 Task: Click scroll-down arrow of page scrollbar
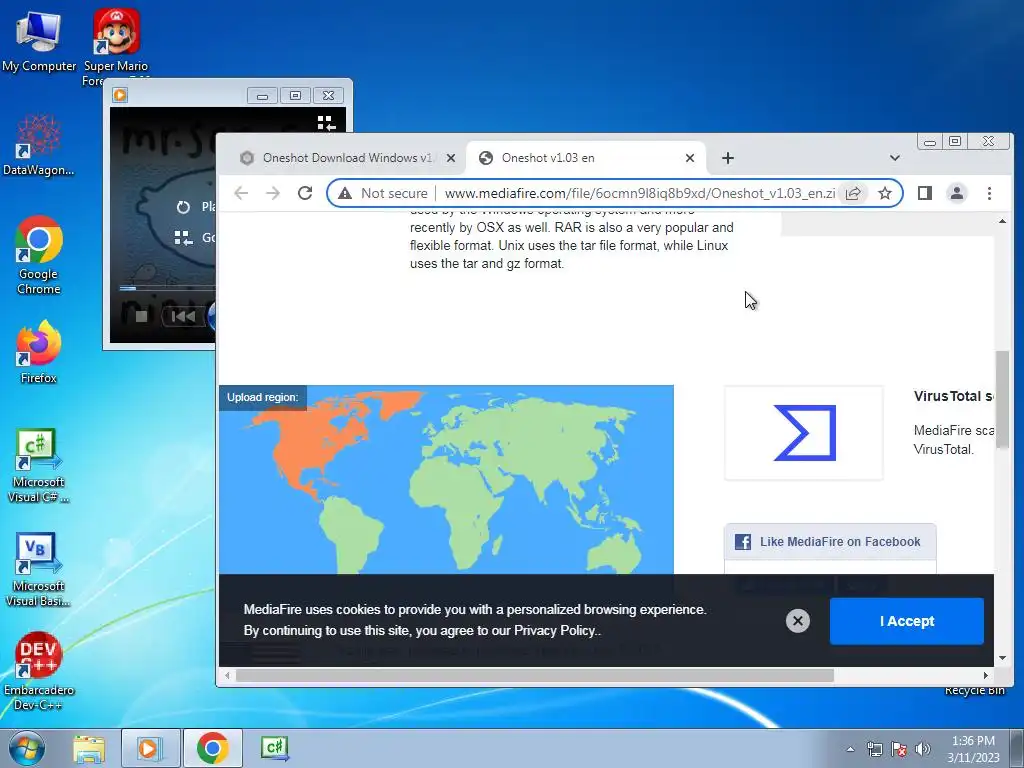pyautogui.click(x=1002, y=658)
